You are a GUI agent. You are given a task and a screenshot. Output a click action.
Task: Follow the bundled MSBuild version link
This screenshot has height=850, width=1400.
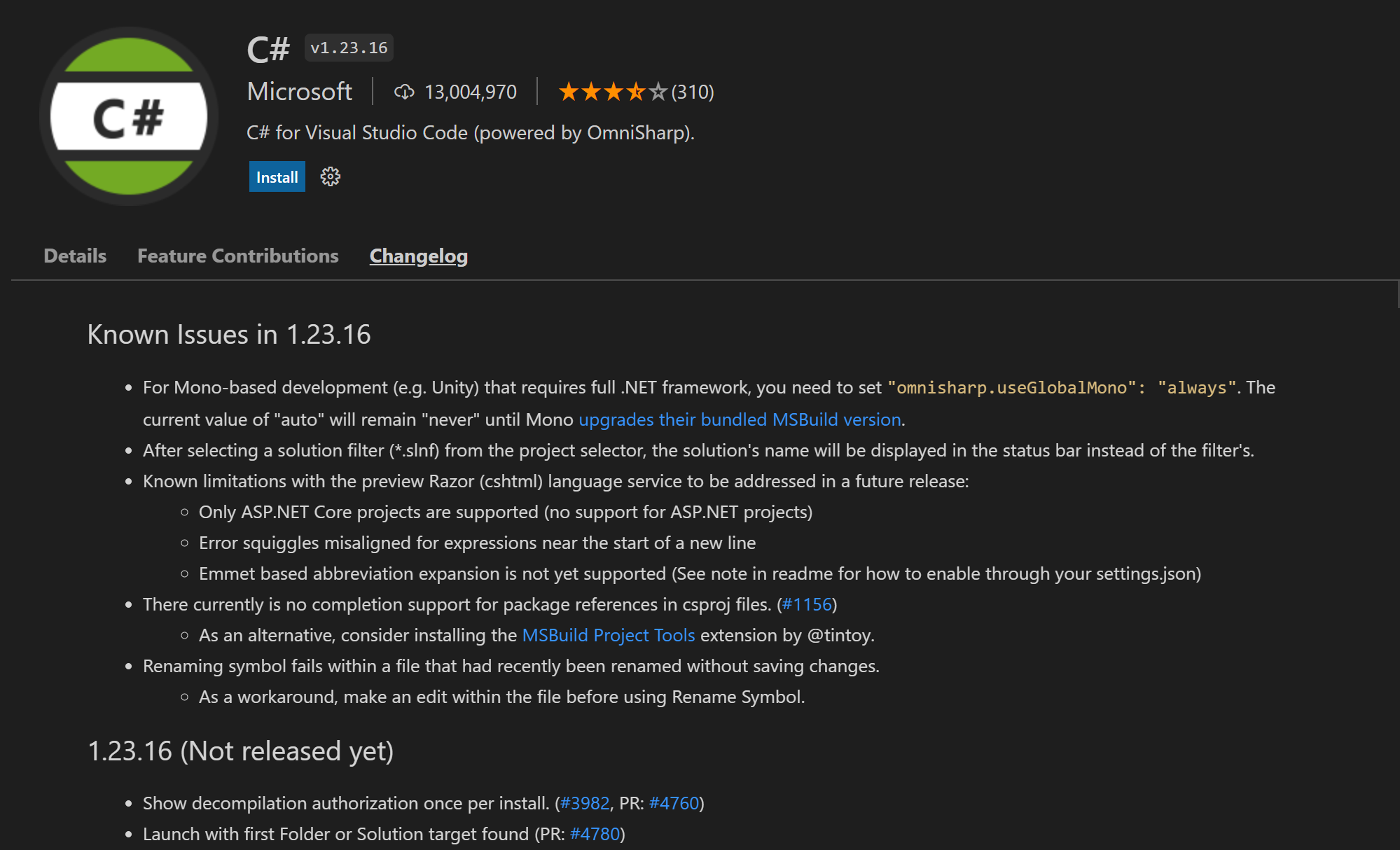pyautogui.click(x=739, y=419)
